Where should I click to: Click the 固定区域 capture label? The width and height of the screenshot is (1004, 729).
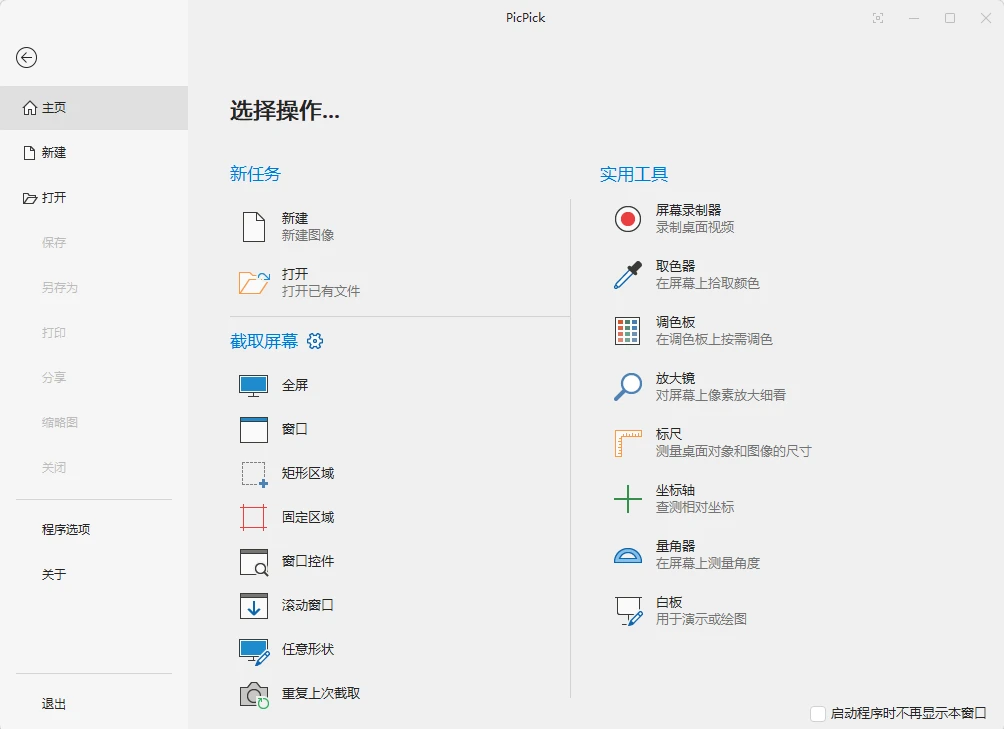click(308, 517)
